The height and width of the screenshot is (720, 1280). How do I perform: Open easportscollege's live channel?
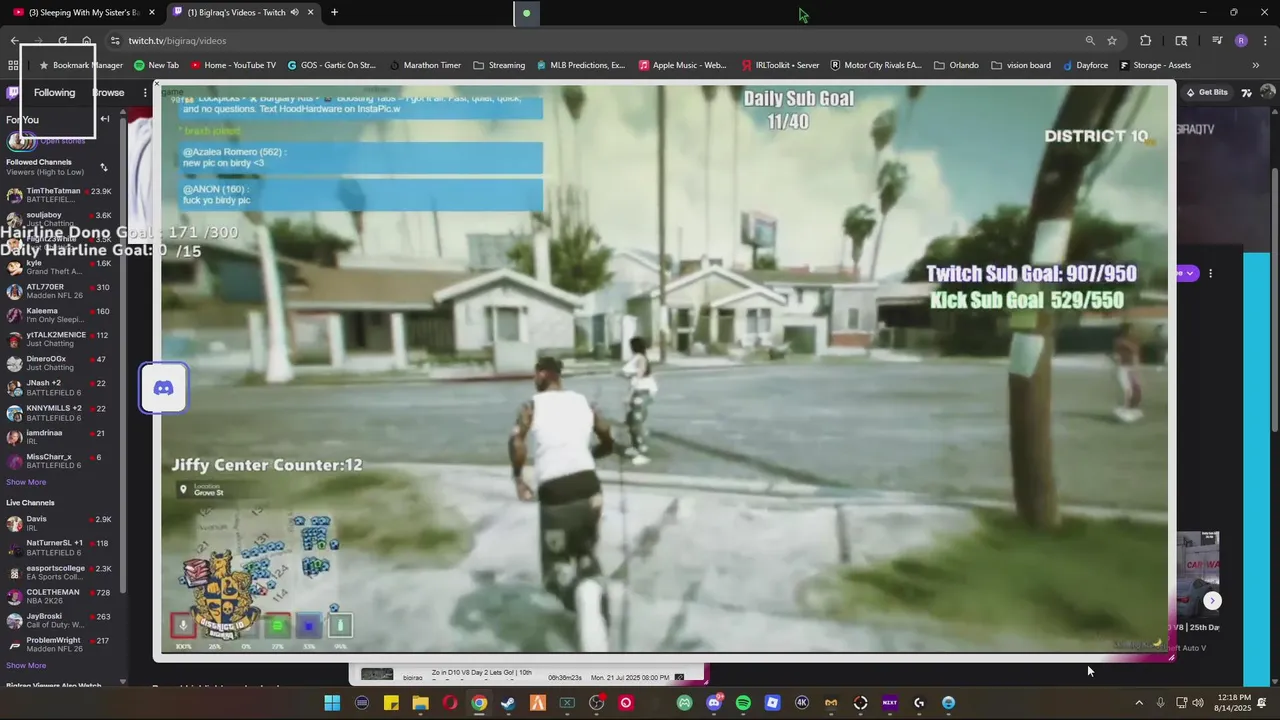point(60,572)
